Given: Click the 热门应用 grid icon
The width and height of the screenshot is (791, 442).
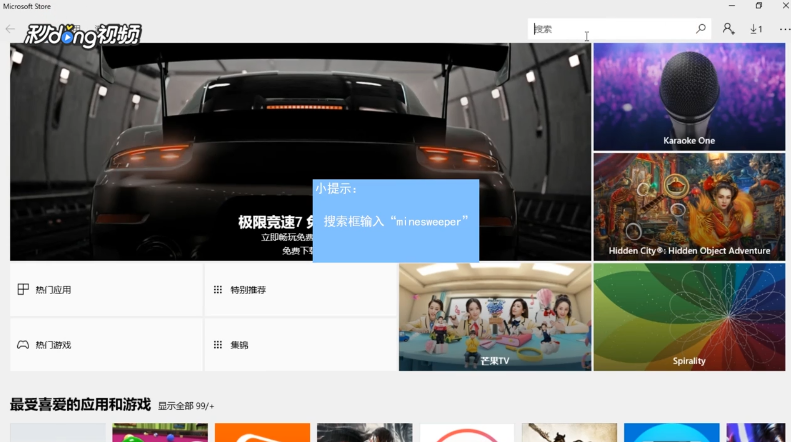Looking at the screenshot, I should pyautogui.click(x=23, y=289).
